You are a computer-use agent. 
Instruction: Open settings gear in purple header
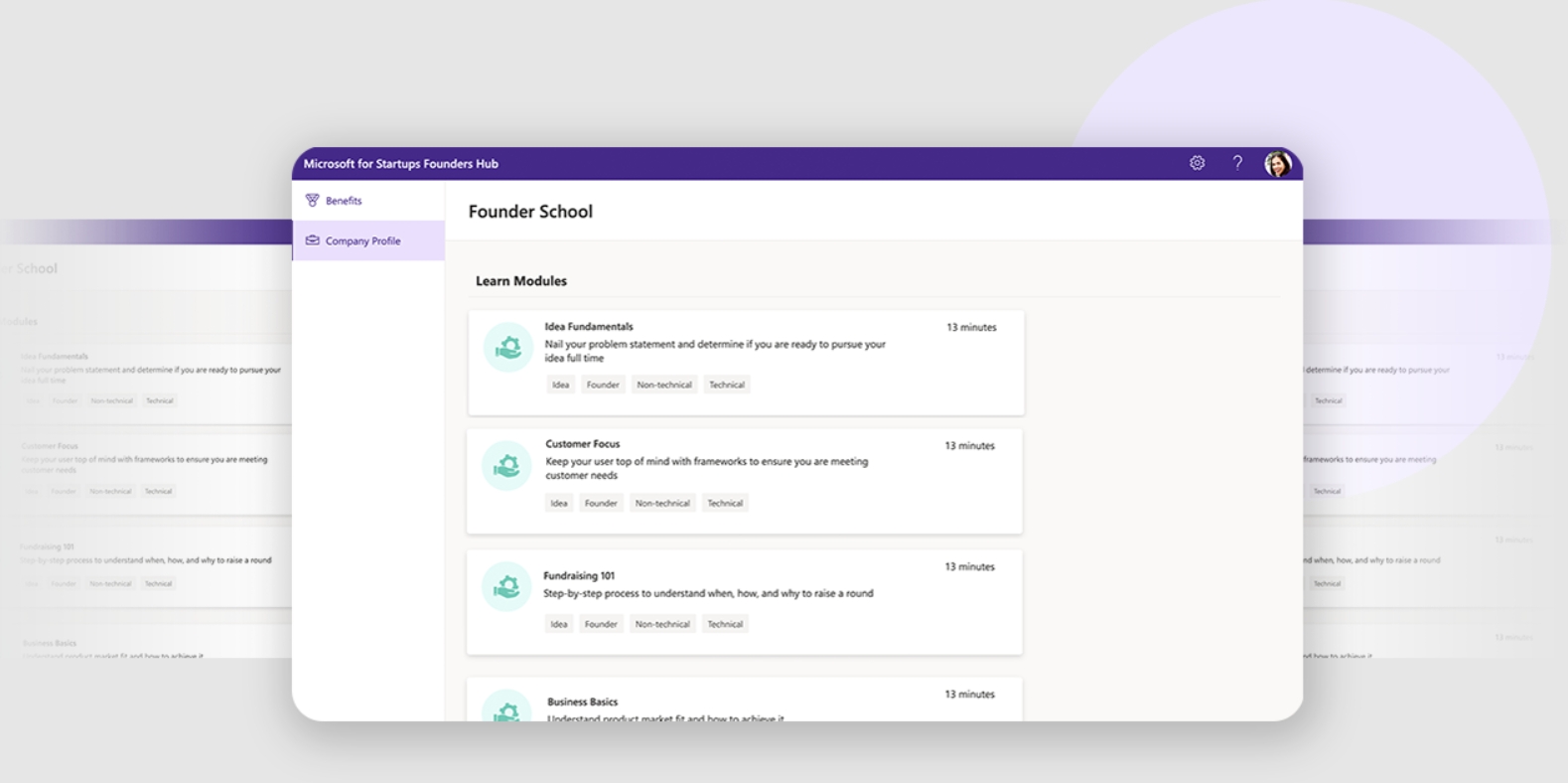click(1197, 163)
